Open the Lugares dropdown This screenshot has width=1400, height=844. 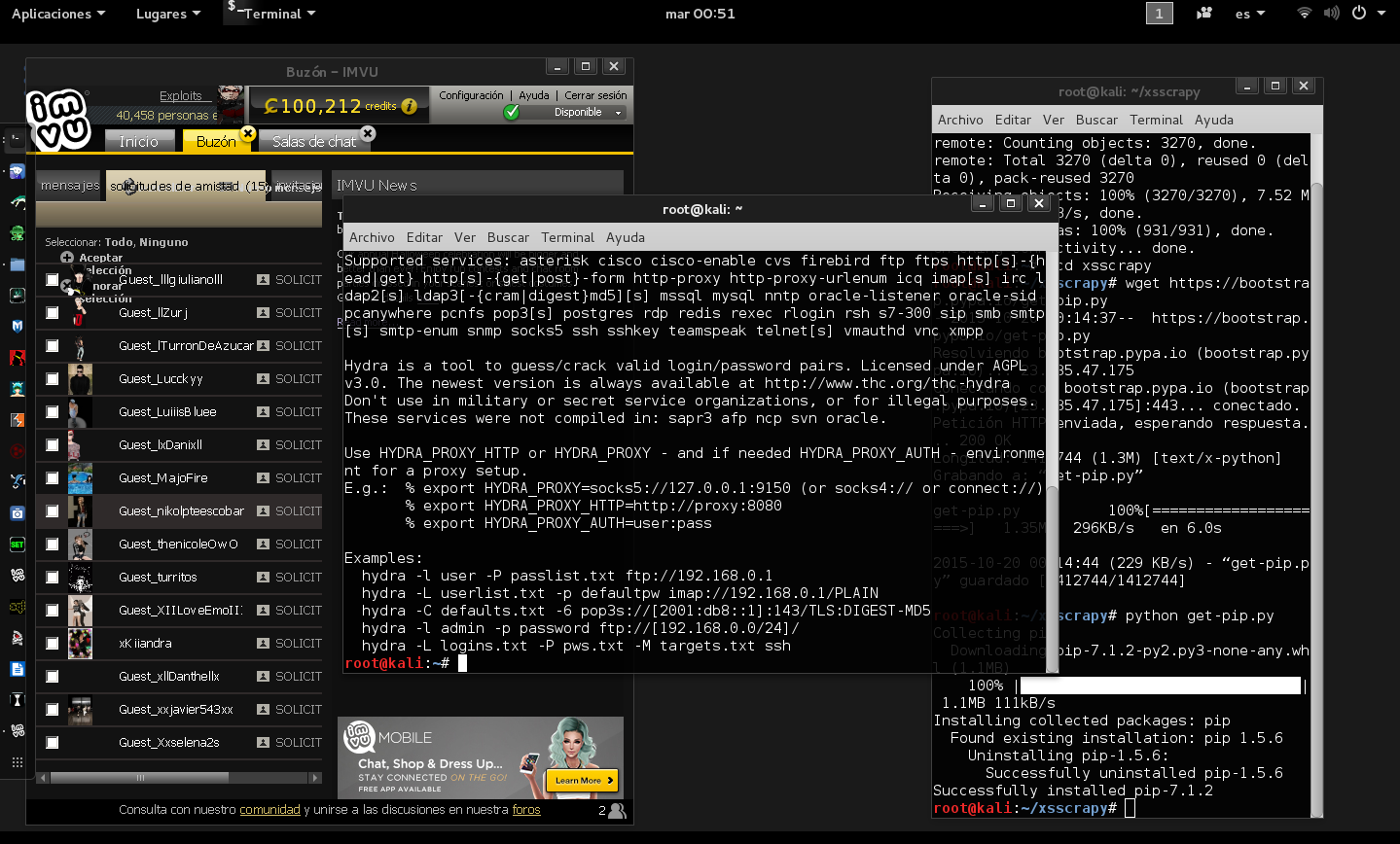pyautogui.click(x=168, y=14)
